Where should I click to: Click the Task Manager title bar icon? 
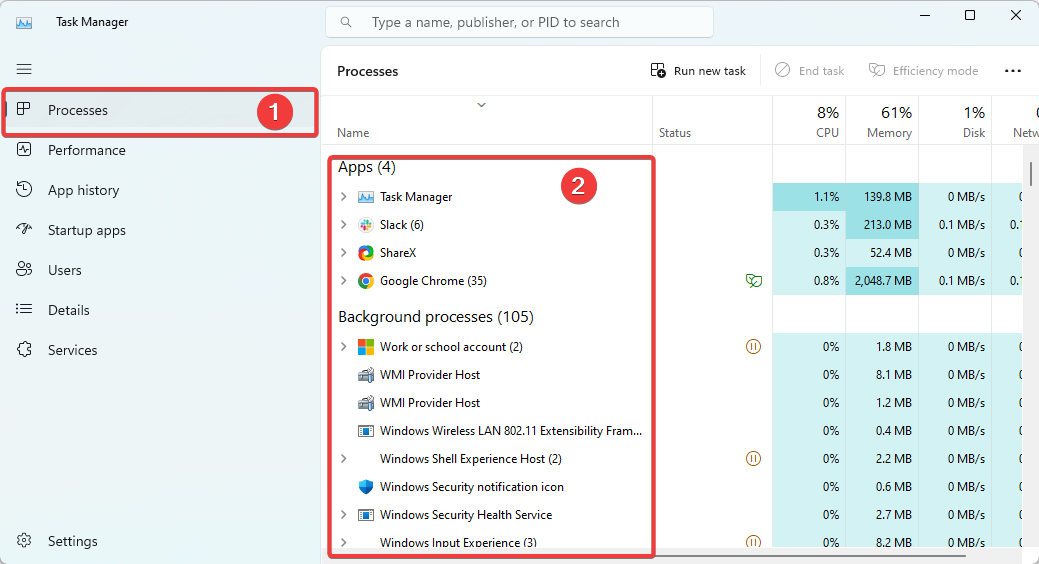(x=24, y=23)
